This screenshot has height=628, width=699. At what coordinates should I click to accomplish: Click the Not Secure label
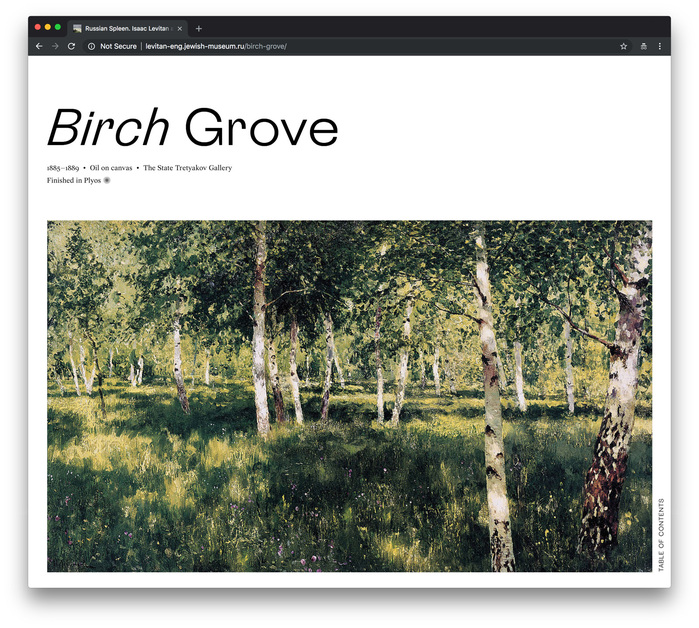pyautogui.click(x=119, y=46)
